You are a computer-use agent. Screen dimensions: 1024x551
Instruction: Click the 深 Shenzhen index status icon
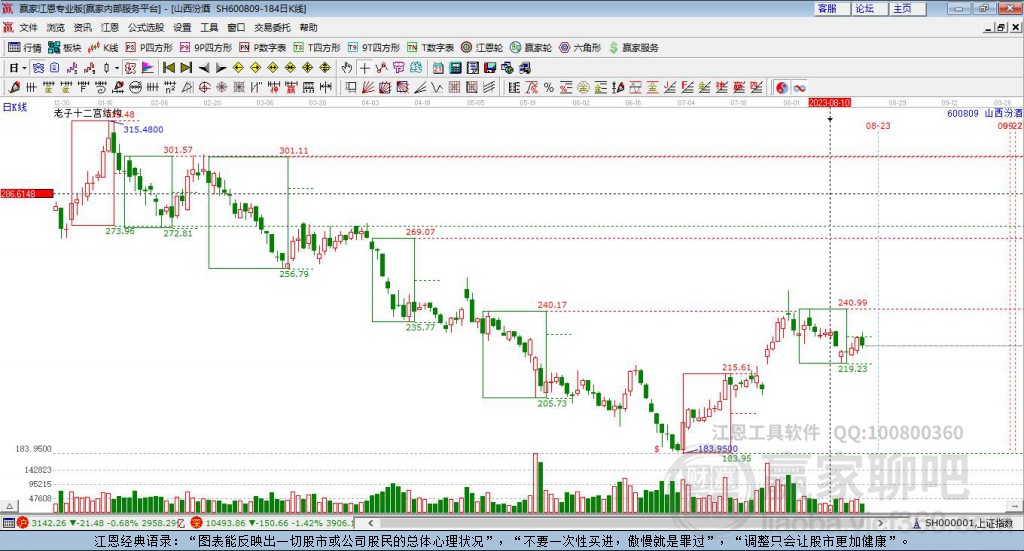[197, 523]
